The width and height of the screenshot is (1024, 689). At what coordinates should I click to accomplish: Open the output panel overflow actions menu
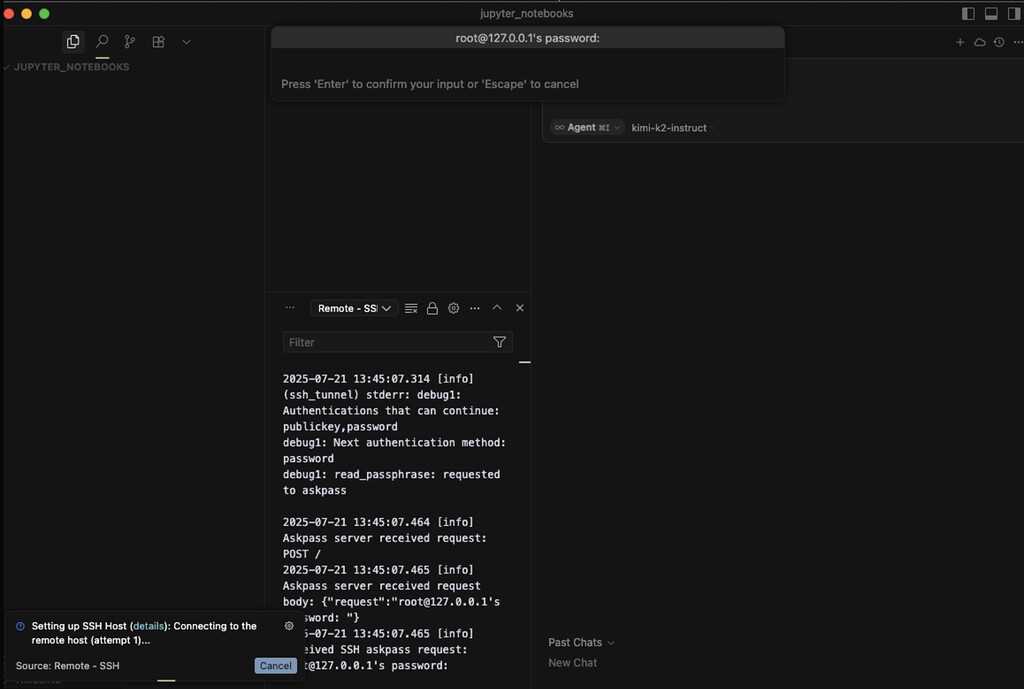[x=475, y=308]
